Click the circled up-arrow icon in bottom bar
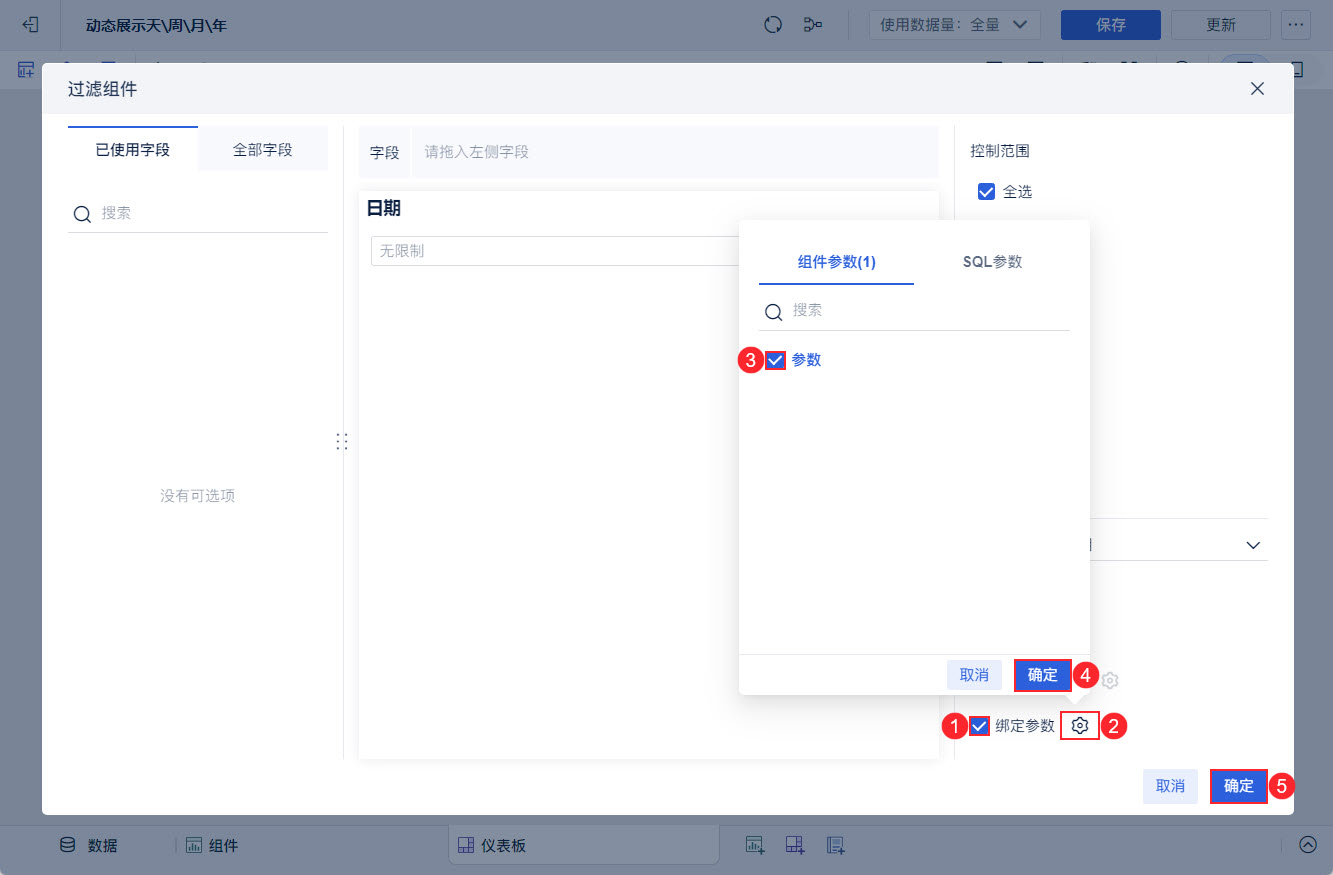 [1308, 845]
